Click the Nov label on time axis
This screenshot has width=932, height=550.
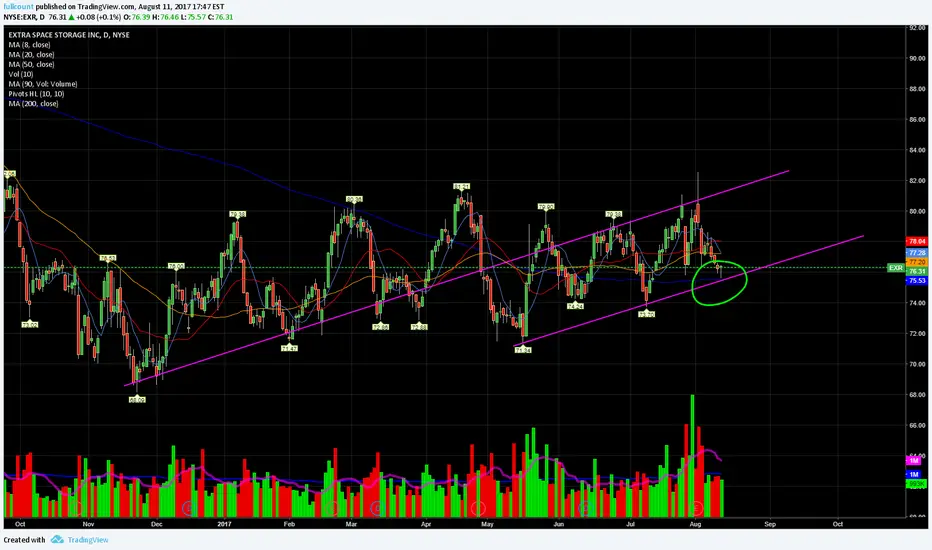tap(88, 524)
